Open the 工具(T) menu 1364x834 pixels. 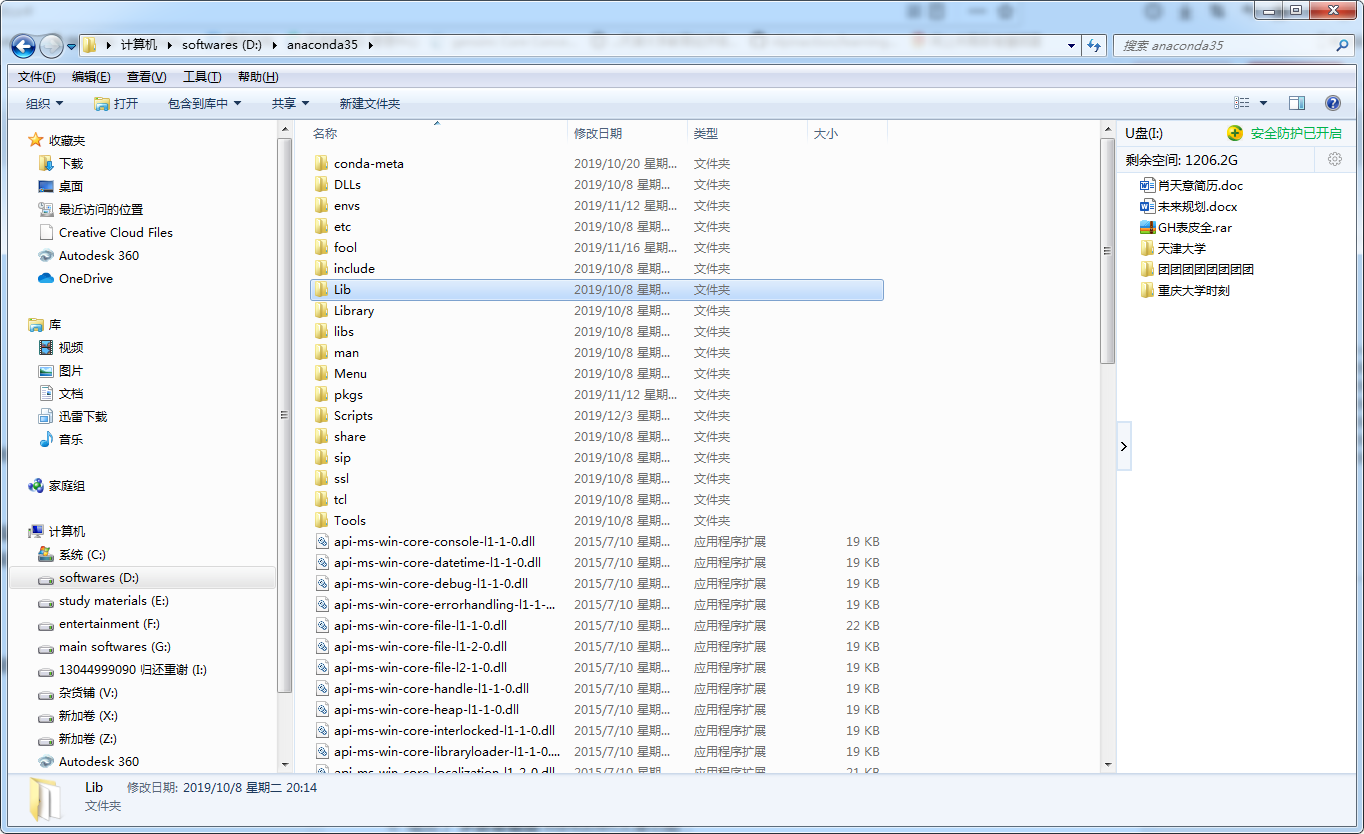pos(200,76)
